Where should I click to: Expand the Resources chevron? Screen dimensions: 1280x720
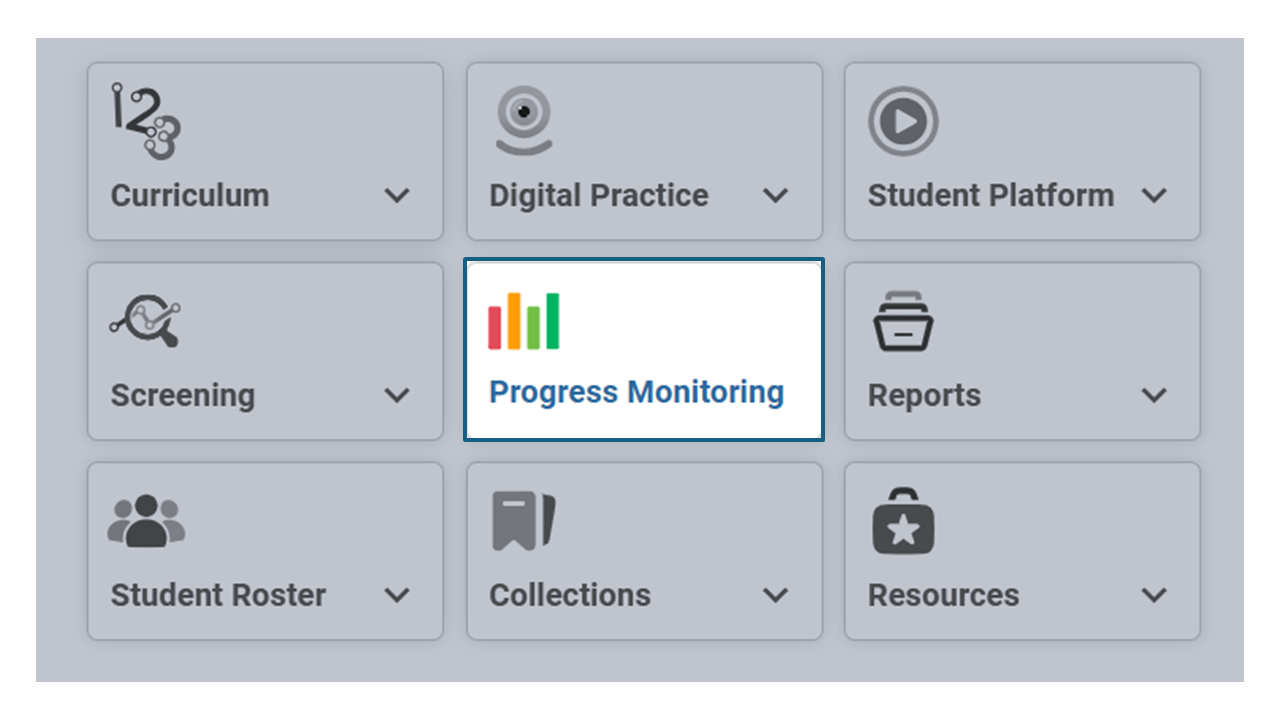coord(1154,596)
